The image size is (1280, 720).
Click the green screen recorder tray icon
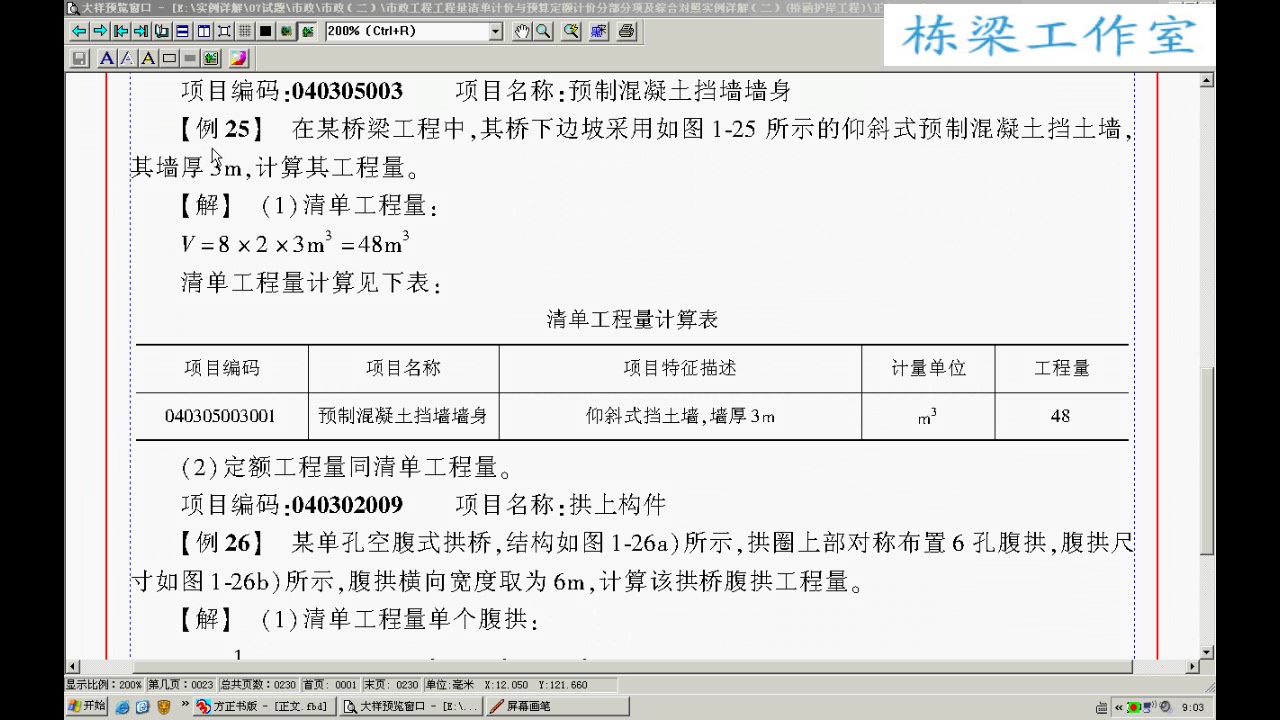tap(1134, 707)
